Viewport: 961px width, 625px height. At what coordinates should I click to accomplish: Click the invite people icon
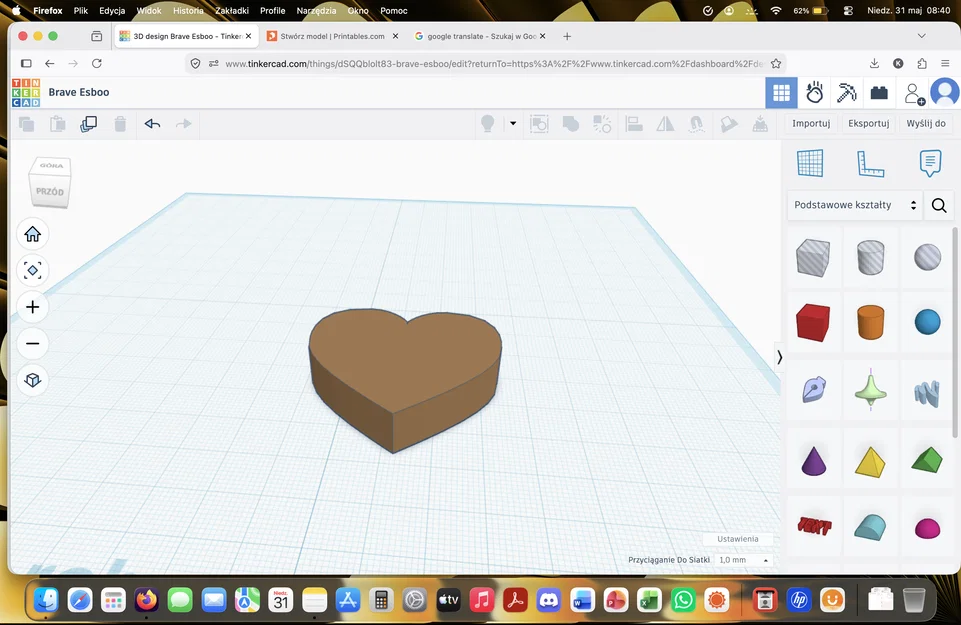(914, 94)
